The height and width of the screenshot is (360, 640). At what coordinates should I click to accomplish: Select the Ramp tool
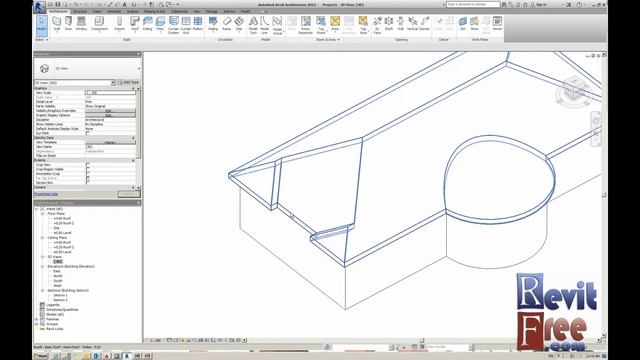(x=227, y=24)
